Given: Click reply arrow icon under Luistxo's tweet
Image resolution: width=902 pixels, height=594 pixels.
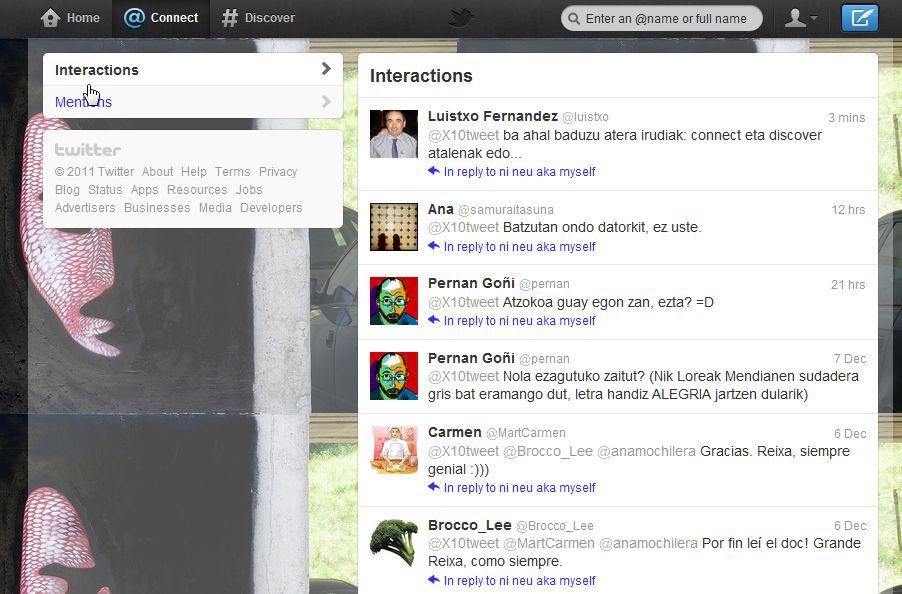Looking at the screenshot, I should 434,171.
